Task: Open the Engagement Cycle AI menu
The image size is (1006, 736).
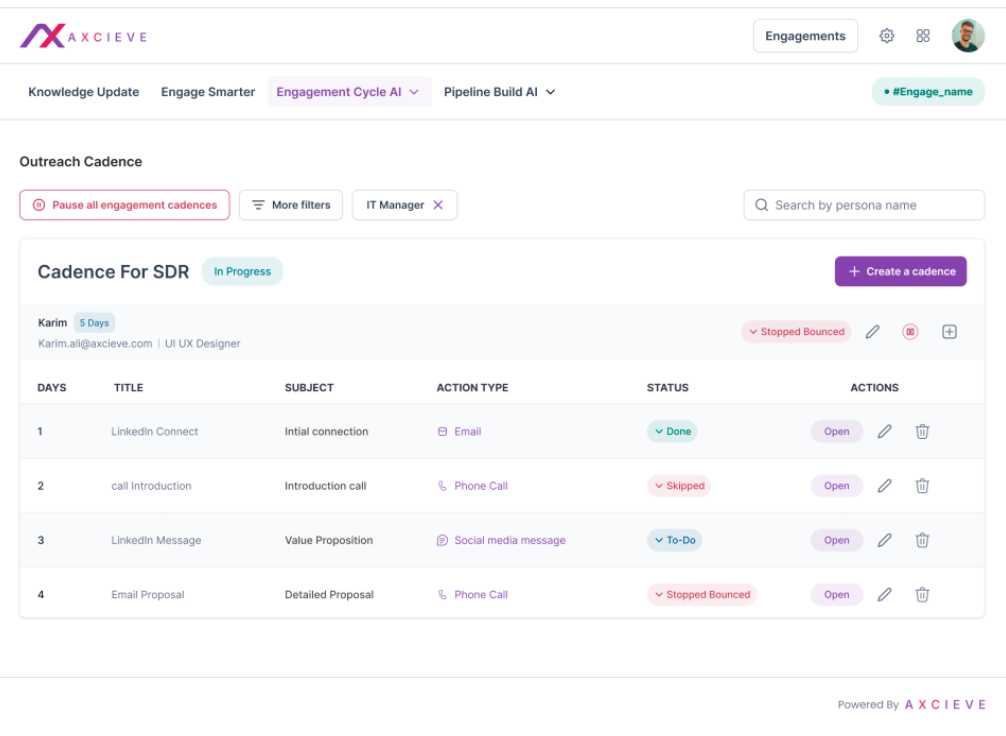Action: click(349, 92)
